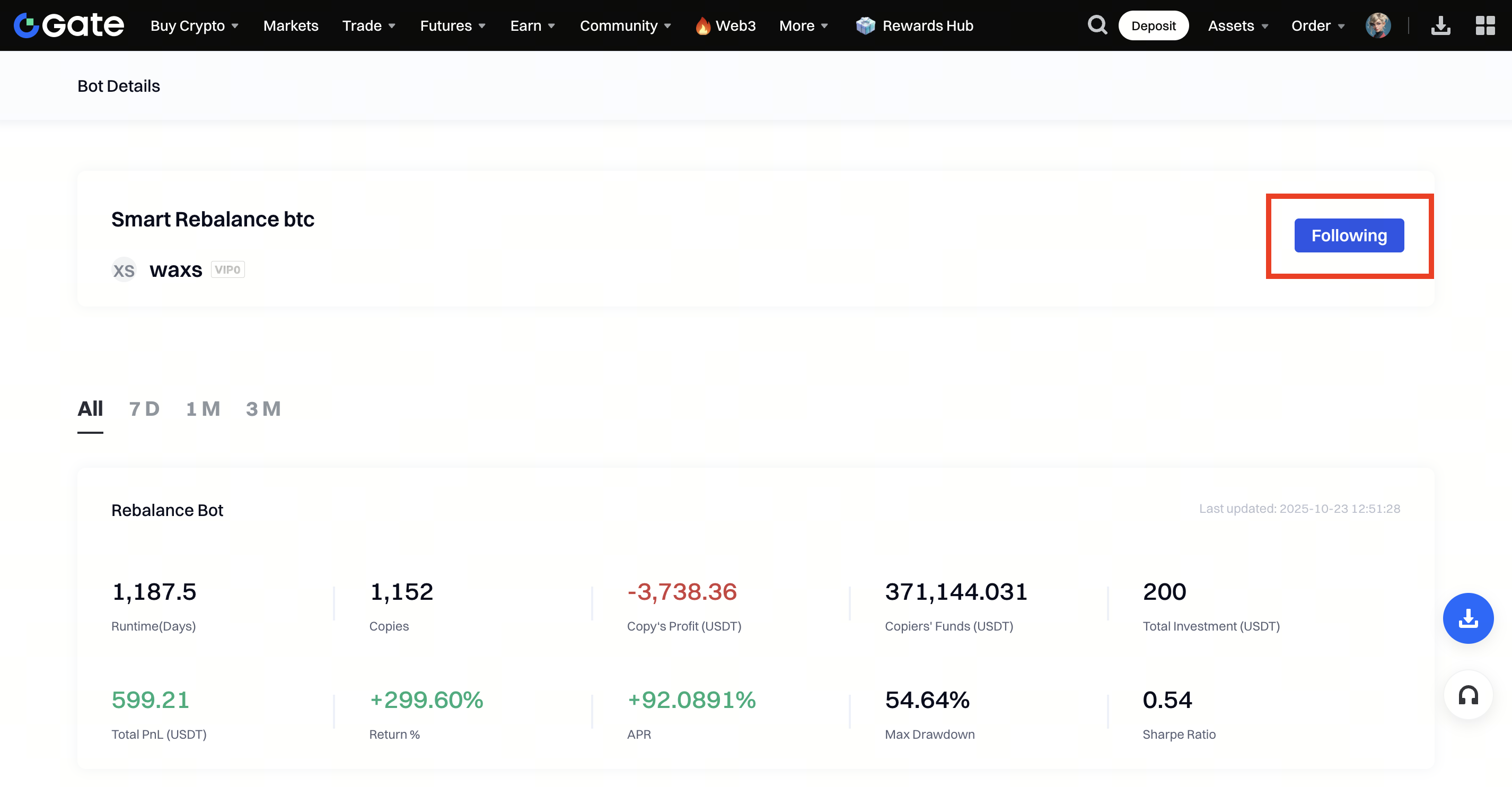Screen dimensions: 1512x787
Task: Click the waxs XS avatar
Action: (x=124, y=270)
